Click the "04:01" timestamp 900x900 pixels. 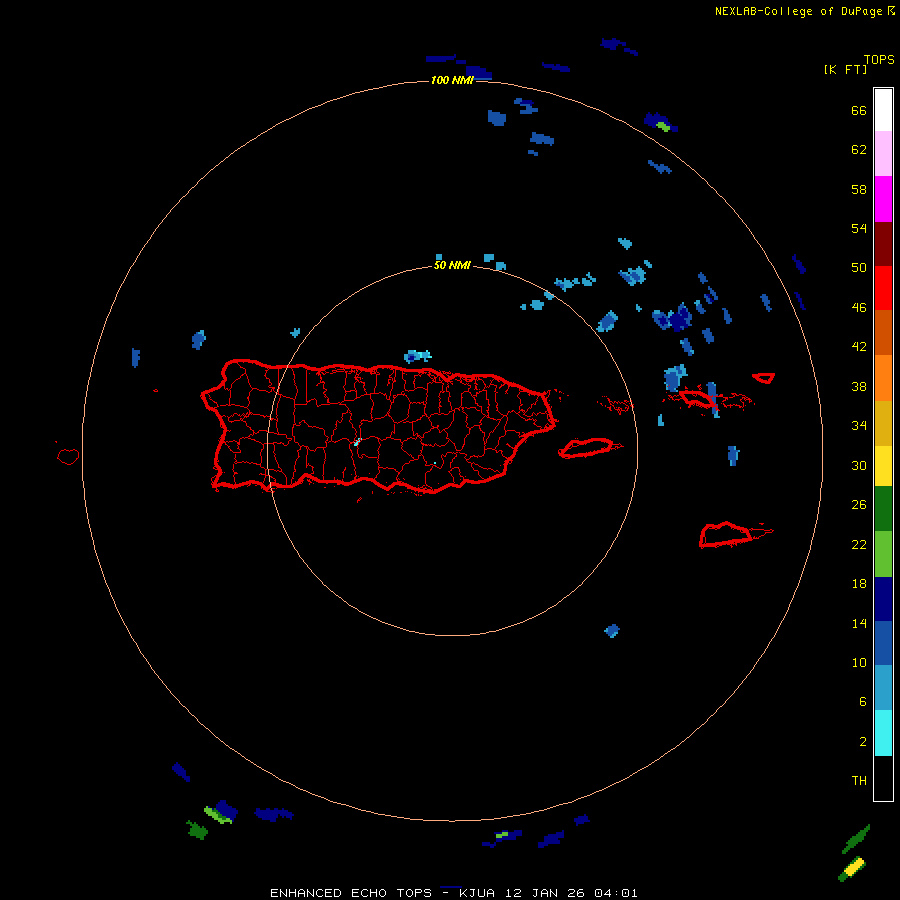pos(616,893)
